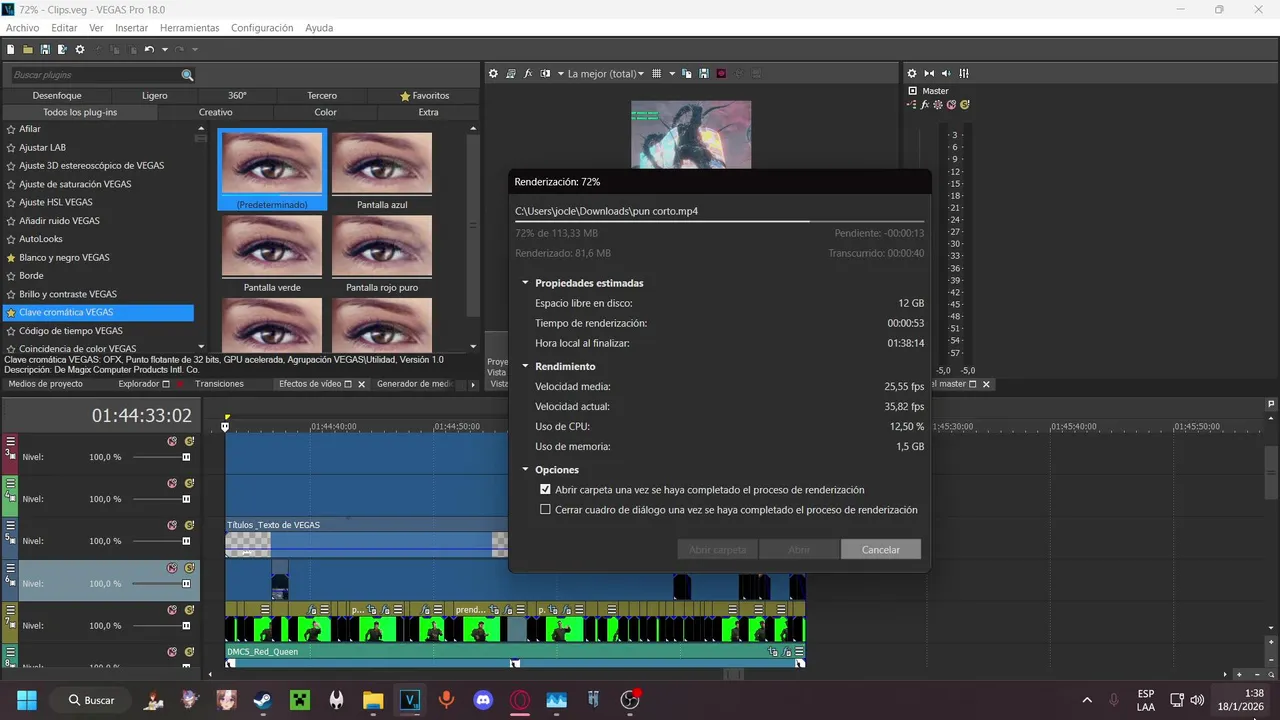Click the overlays grid icon in preview
The height and width of the screenshot is (720, 1280).
pos(656,73)
